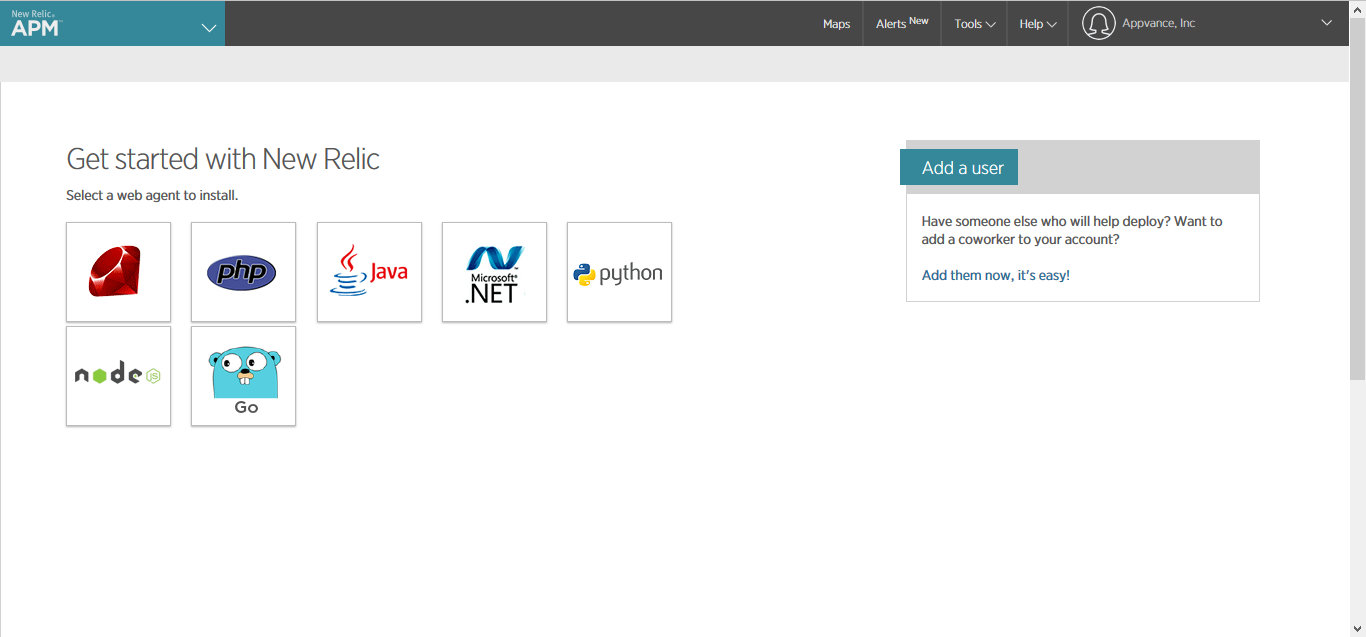Click the user avatar icon
Screen dimensions: 1366x637
[x=1098, y=23]
